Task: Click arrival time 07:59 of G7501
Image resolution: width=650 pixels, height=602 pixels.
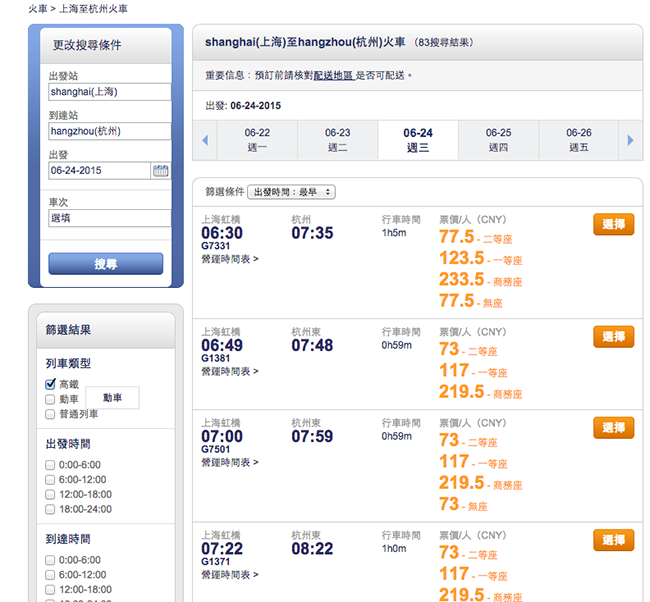Action: point(312,437)
